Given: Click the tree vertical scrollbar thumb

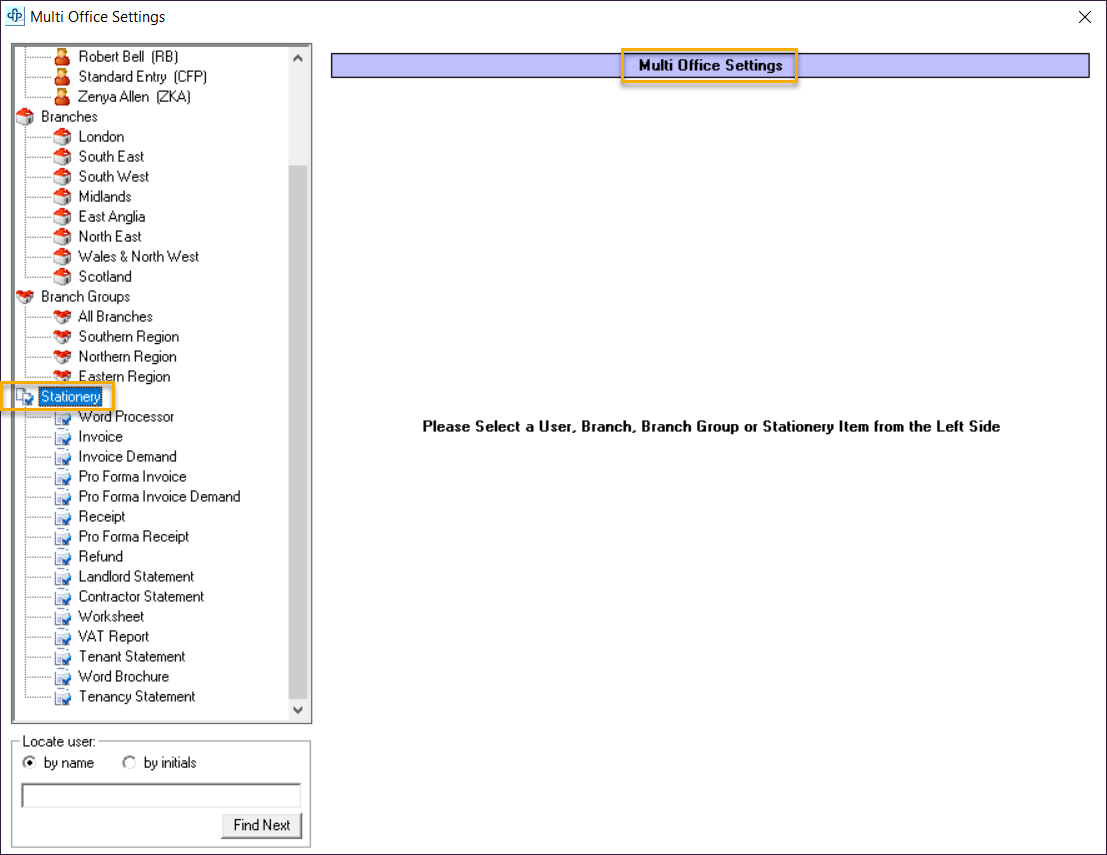Looking at the screenshot, I should 298,431.
